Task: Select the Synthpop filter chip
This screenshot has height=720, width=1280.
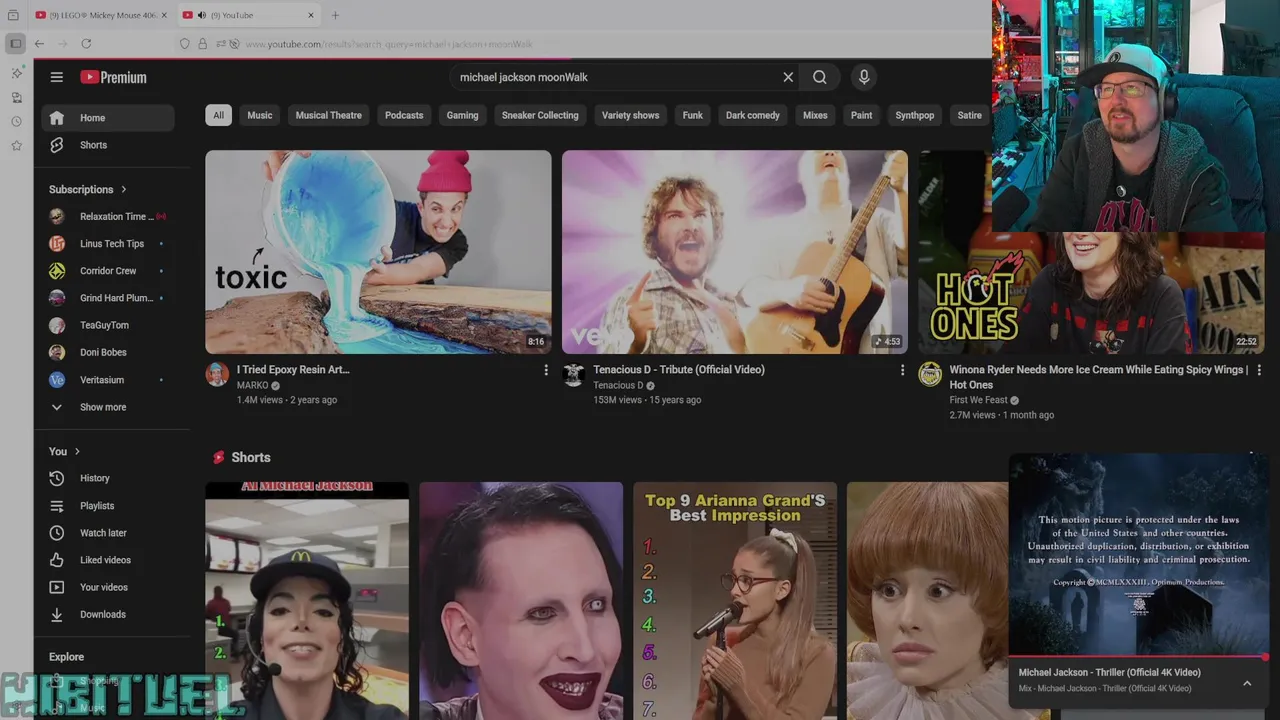Action: 915,115
